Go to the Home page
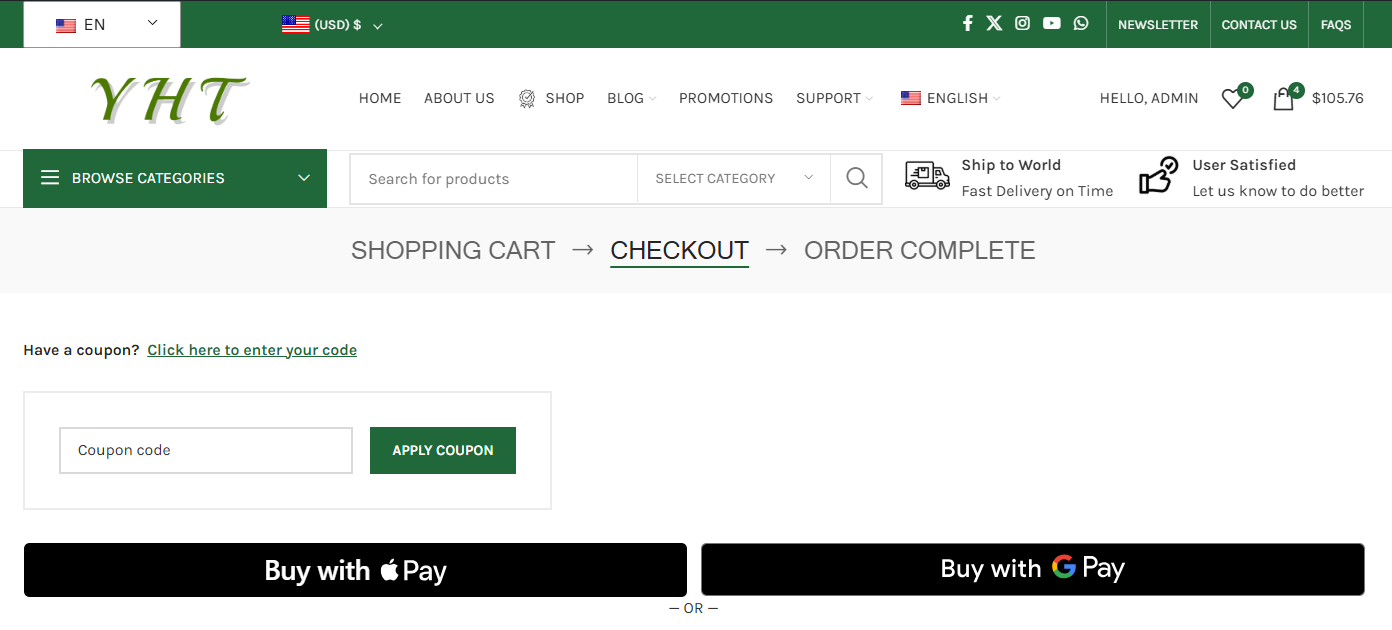Viewport: 1392px width, 630px height. 380,98
